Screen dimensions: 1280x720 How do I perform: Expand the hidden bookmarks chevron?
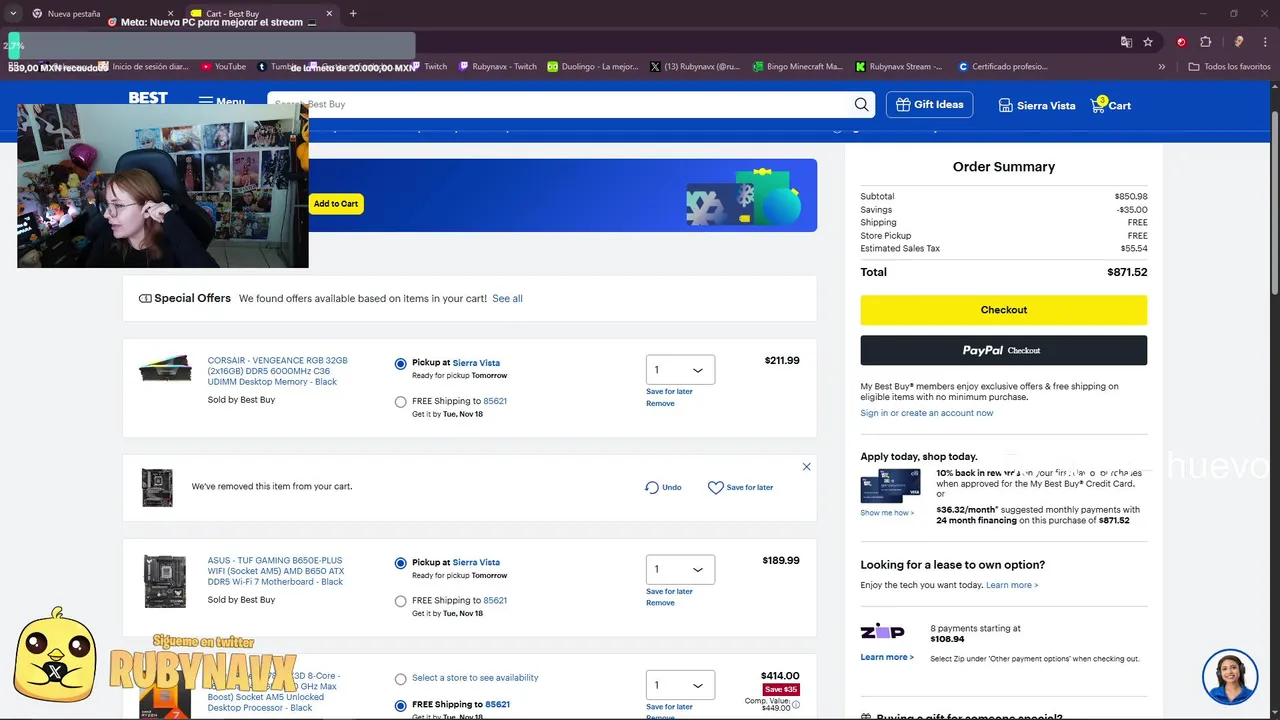coord(1161,67)
